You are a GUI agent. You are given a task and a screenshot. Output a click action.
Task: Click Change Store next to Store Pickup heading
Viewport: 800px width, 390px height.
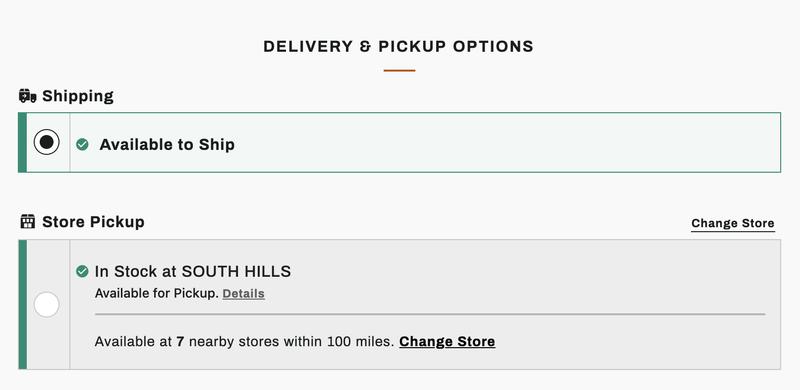click(733, 224)
